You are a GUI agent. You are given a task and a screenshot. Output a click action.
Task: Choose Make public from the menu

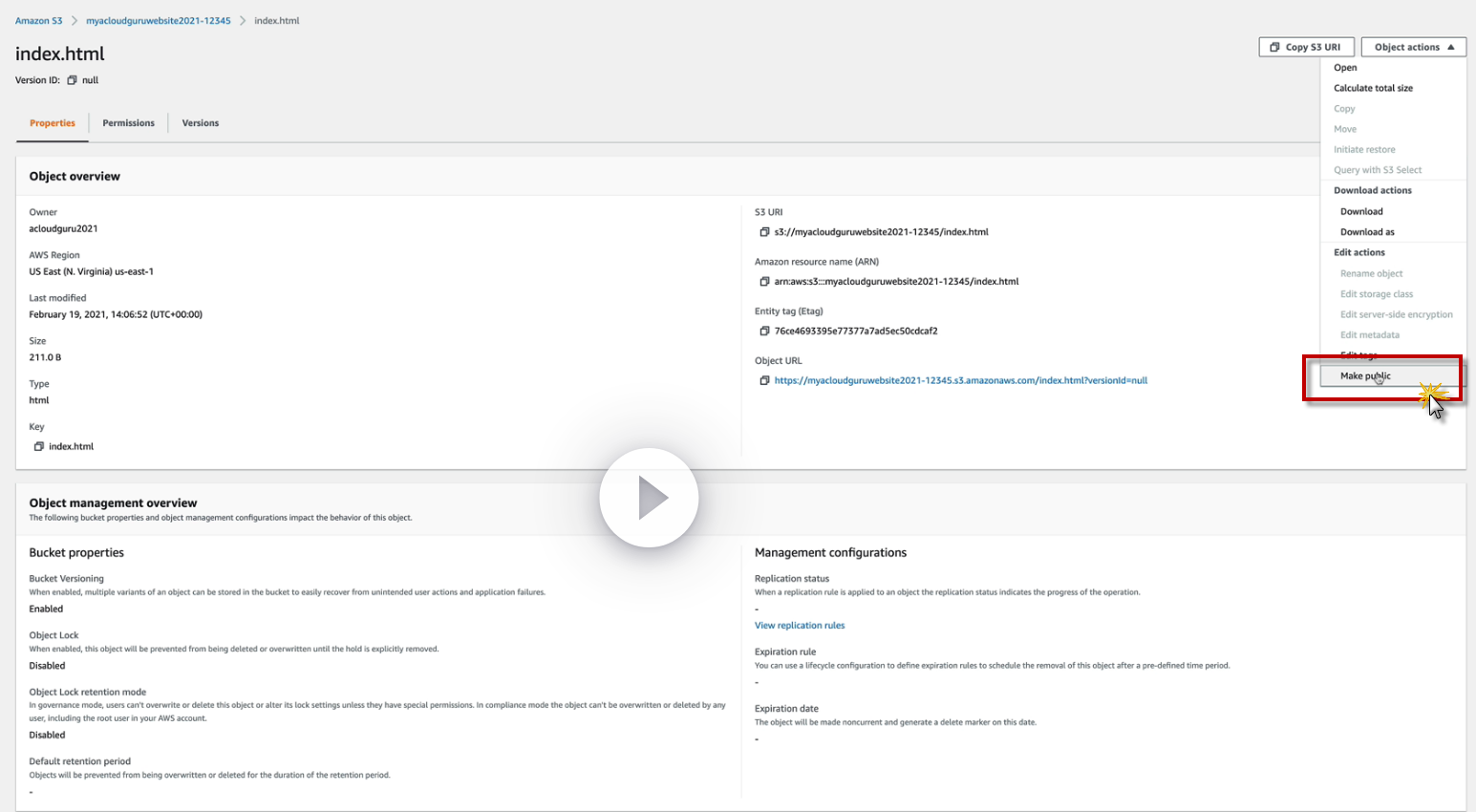[x=1391, y=376]
